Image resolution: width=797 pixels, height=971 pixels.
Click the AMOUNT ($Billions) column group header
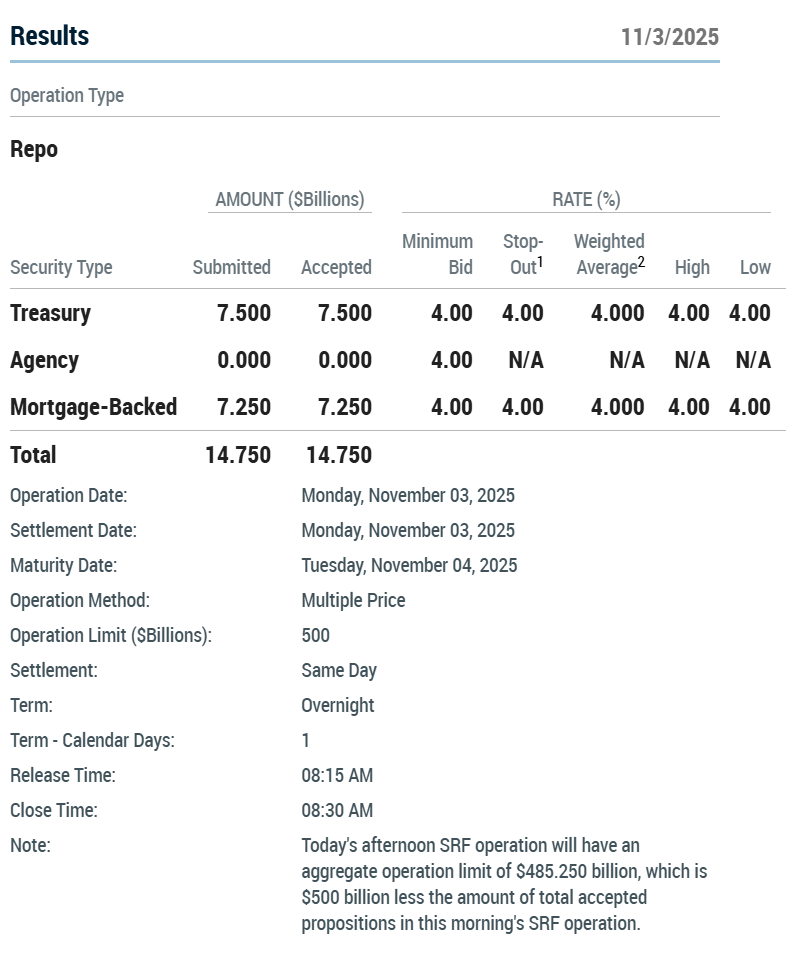[290, 199]
